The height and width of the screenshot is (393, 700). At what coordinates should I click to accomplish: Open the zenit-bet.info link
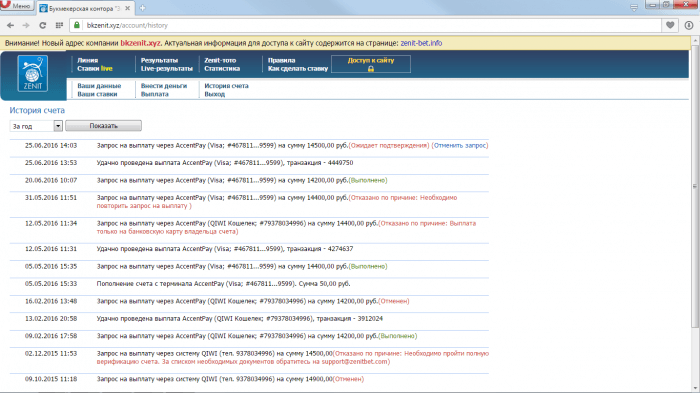[x=421, y=43]
